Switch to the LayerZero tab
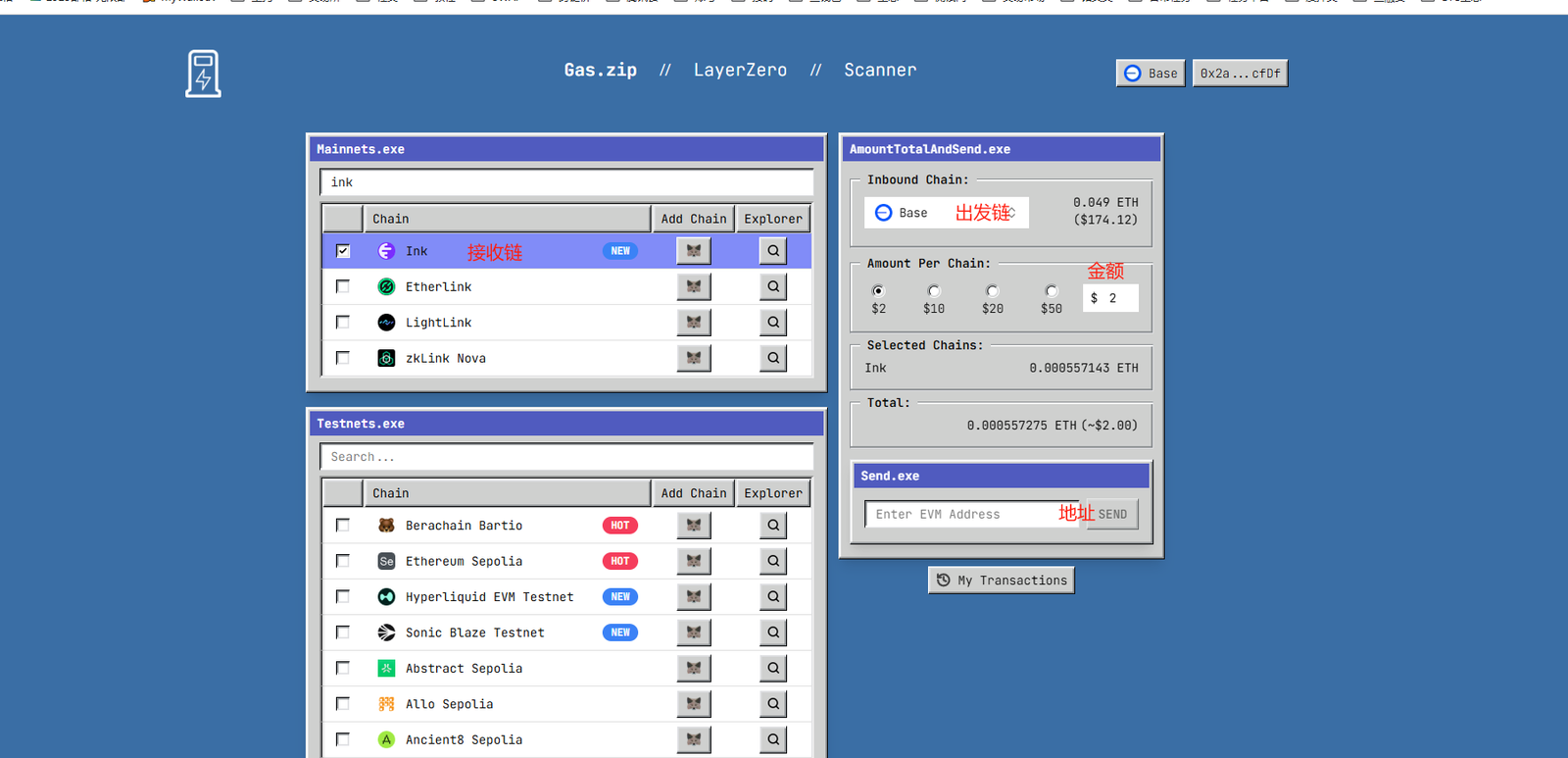Viewport: 1568px width, 758px height. pyautogui.click(x=740, y=71)
